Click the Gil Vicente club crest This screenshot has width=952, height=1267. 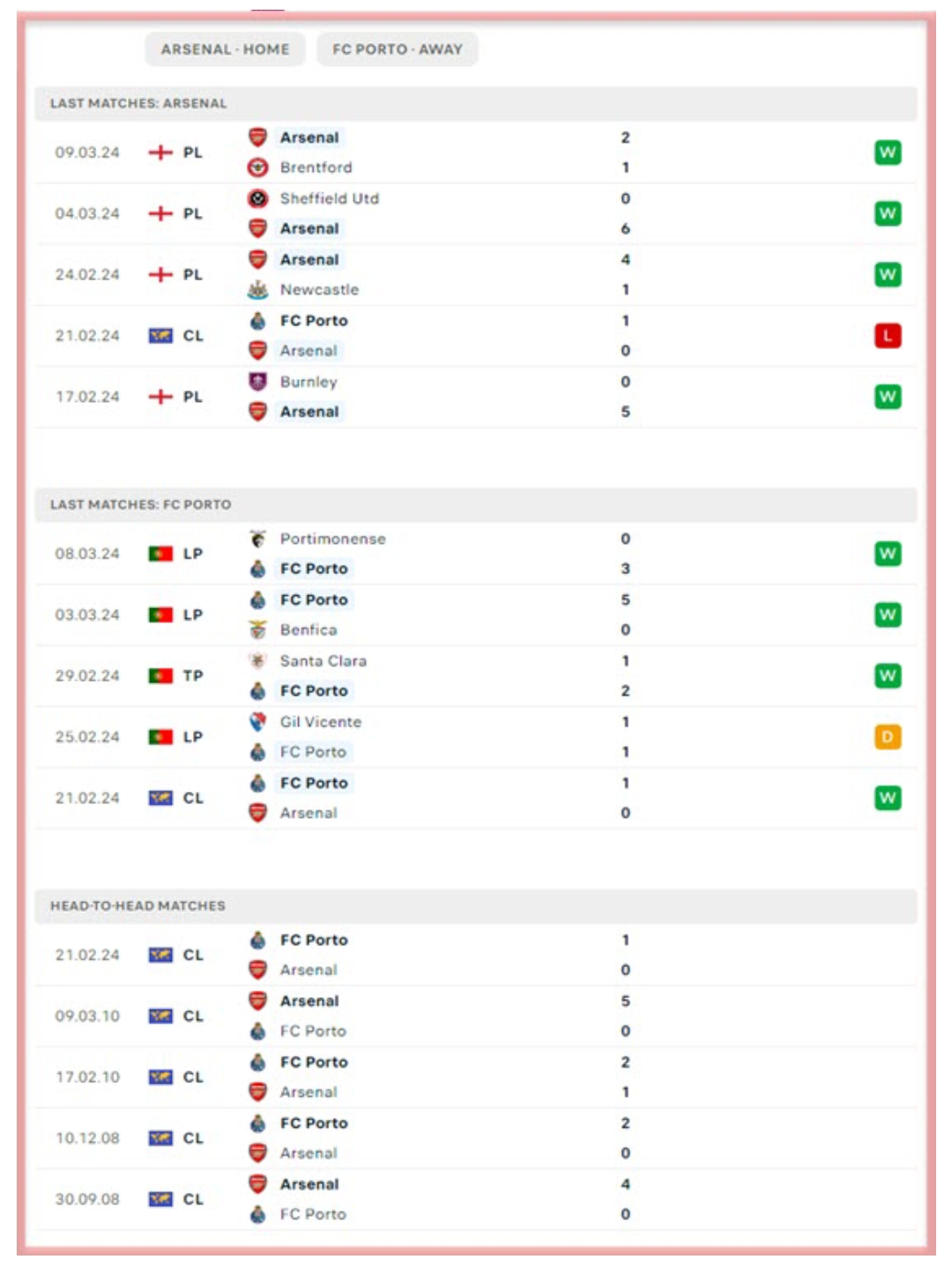[x=257, y=722]
